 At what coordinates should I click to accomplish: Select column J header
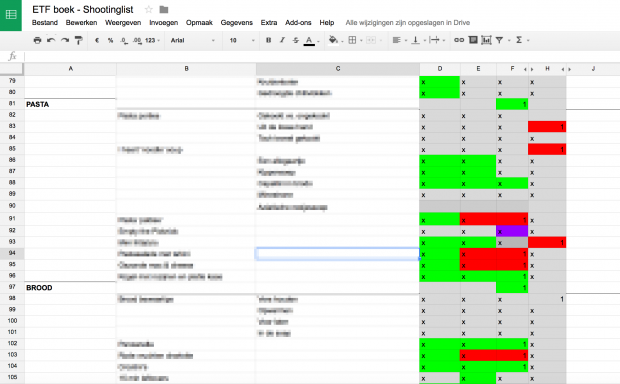593,69
